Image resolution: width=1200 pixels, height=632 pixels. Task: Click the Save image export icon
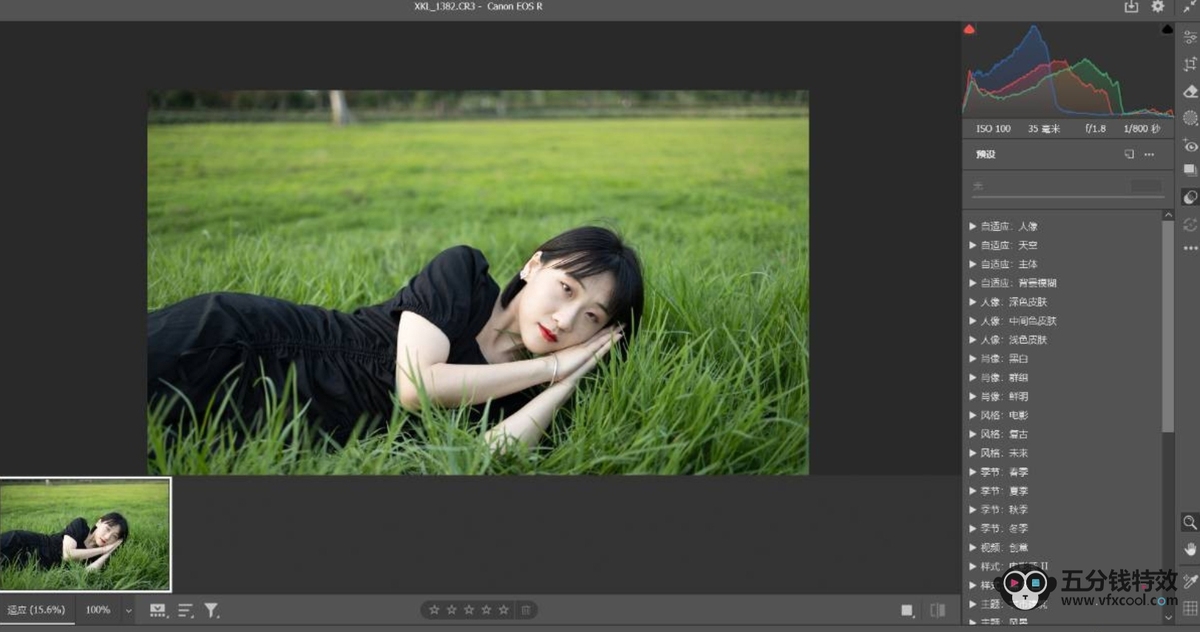pyautogui.click(x=1131, y=7)
